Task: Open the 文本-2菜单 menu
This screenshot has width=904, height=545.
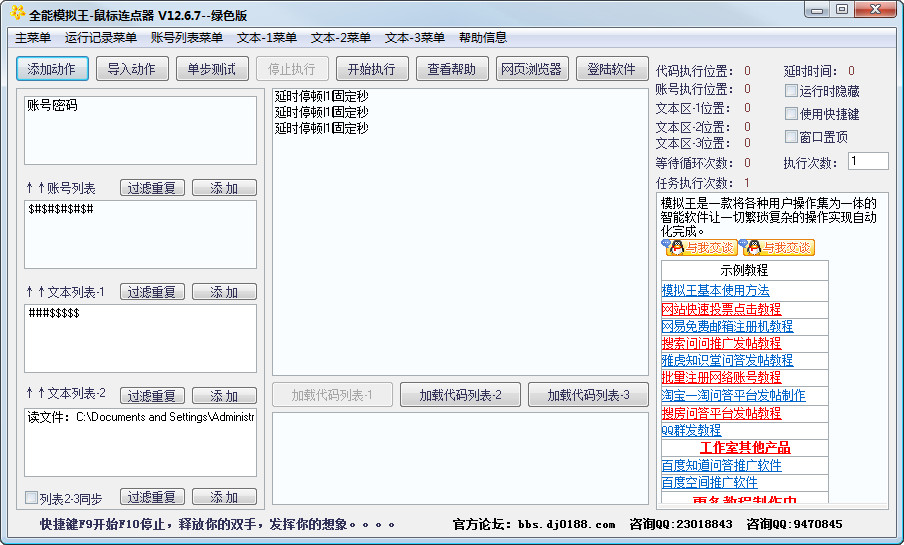Action: 340,37
